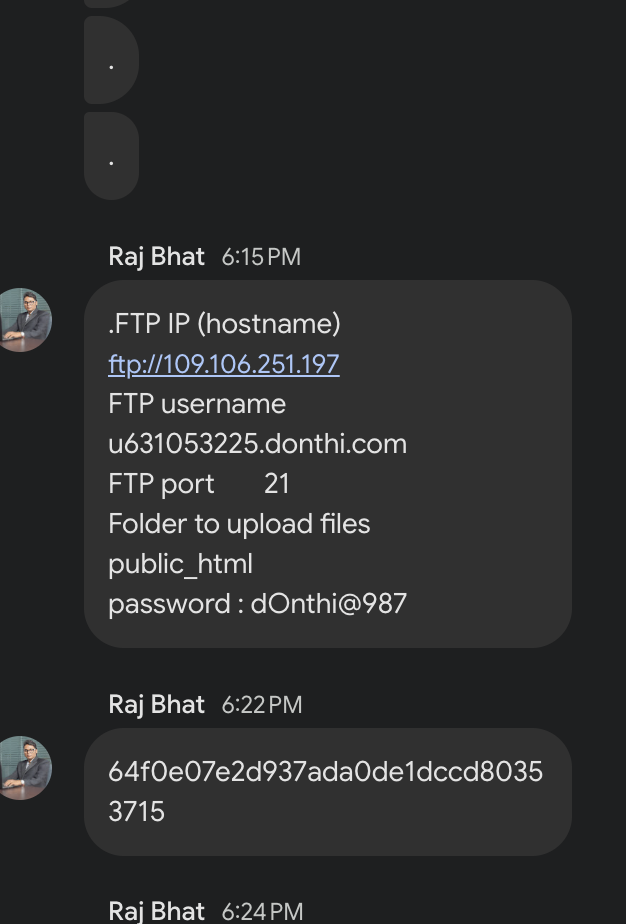Click the 6:15 PM timestamp
This screenshot has height=924, width=626.
pyautogui.click(x=261, y=257)
